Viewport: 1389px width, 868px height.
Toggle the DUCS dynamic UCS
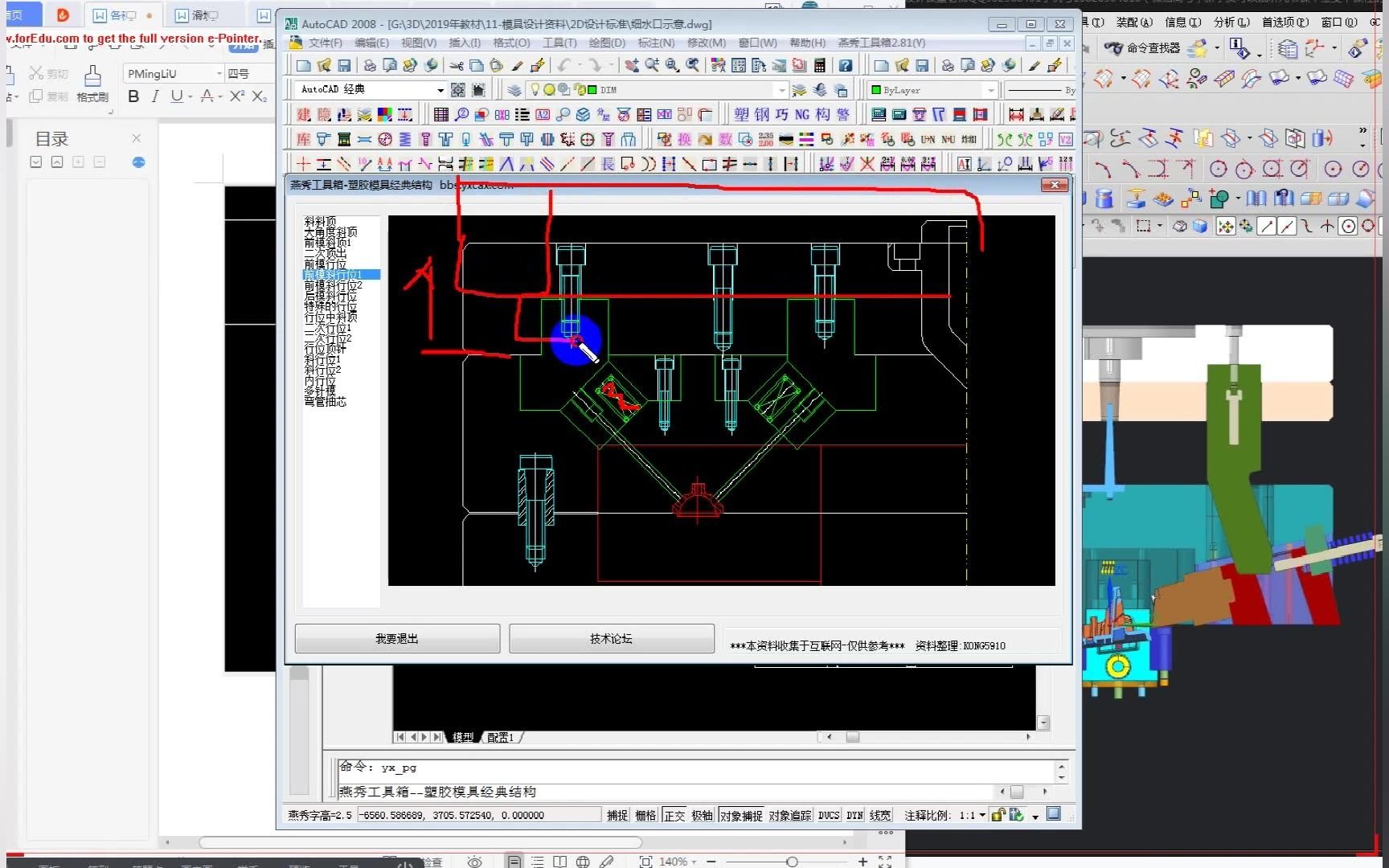coord(829,815)
